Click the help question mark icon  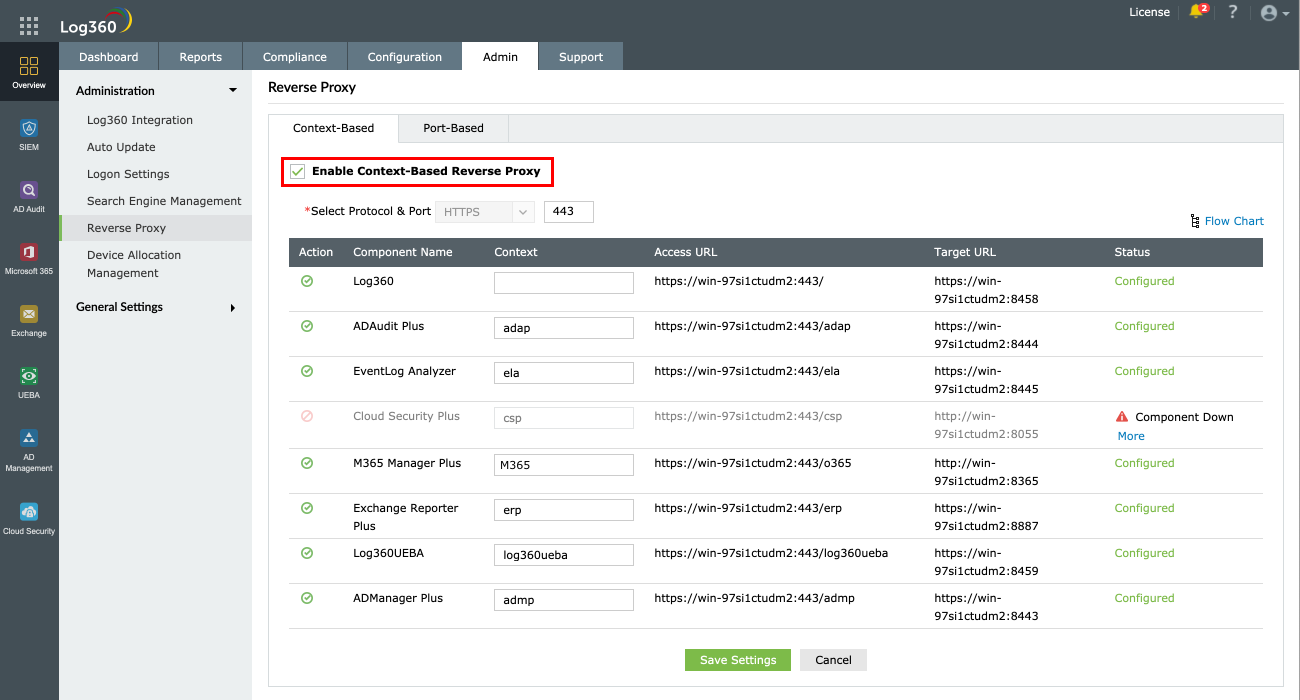(1233, 13)
